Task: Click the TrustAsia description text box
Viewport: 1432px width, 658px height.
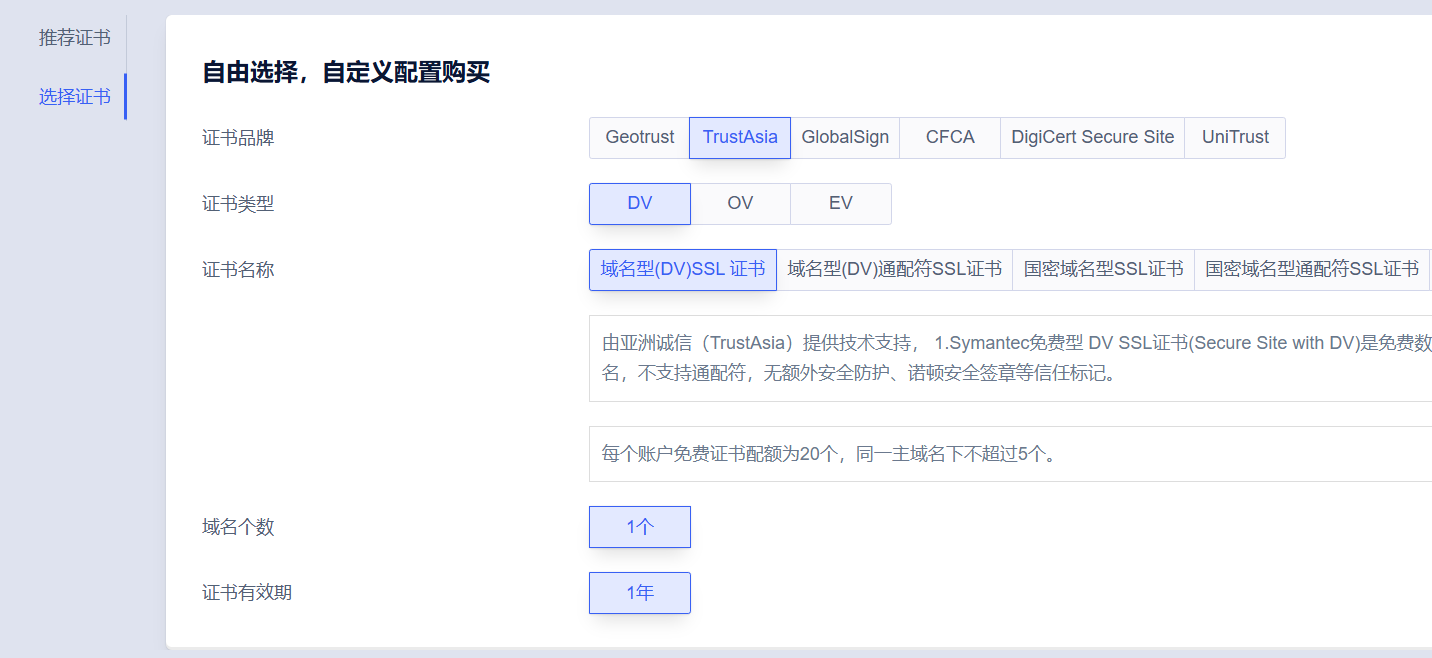Action: (1010, 359)
